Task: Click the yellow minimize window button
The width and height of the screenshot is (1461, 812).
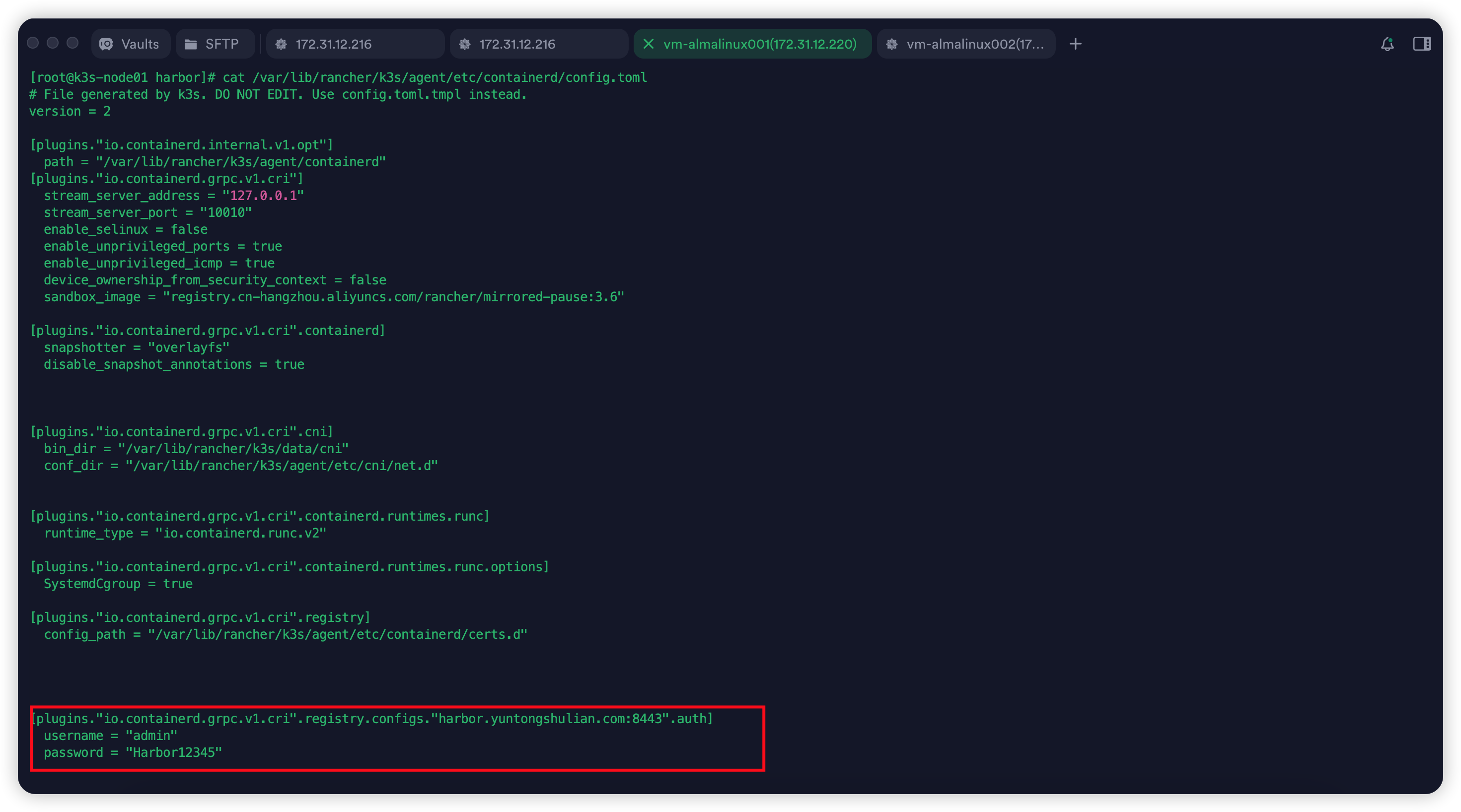Action: [x=53, y=43]
